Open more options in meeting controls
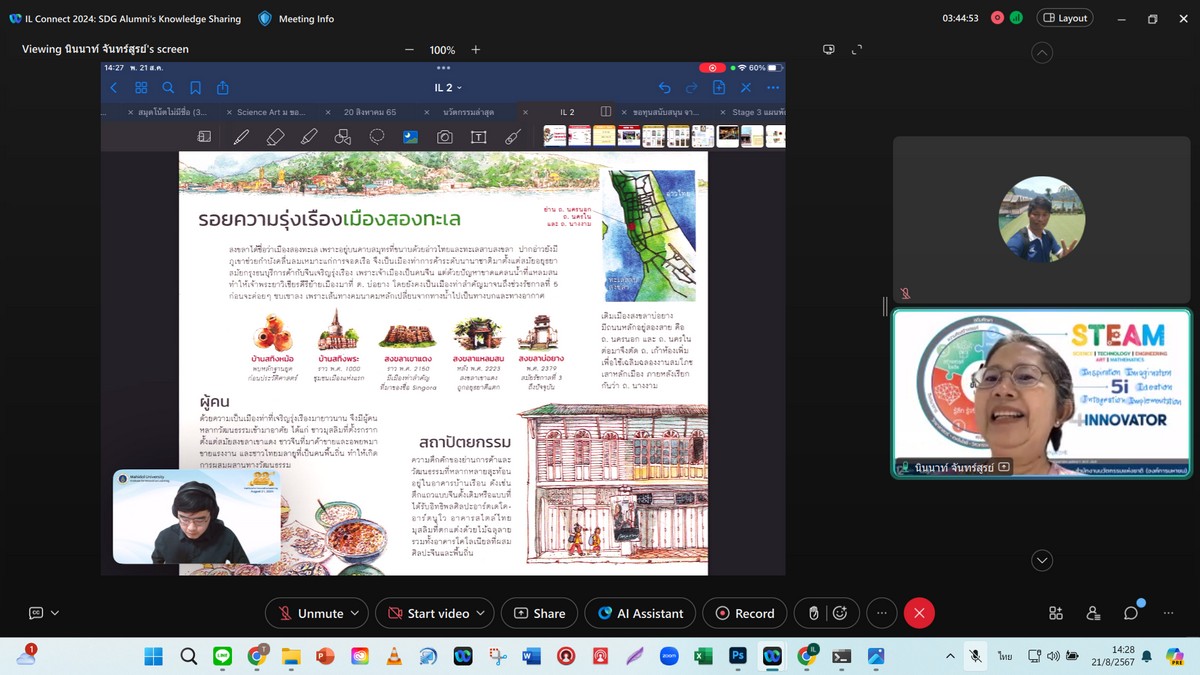Viewport: 1200px width, 675px height. (881, 613)
